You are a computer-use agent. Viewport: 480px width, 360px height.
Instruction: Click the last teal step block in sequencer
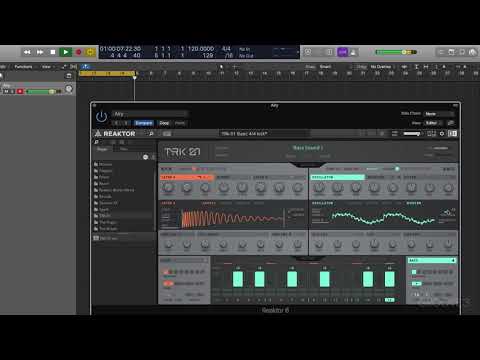(x=390, y=279)
